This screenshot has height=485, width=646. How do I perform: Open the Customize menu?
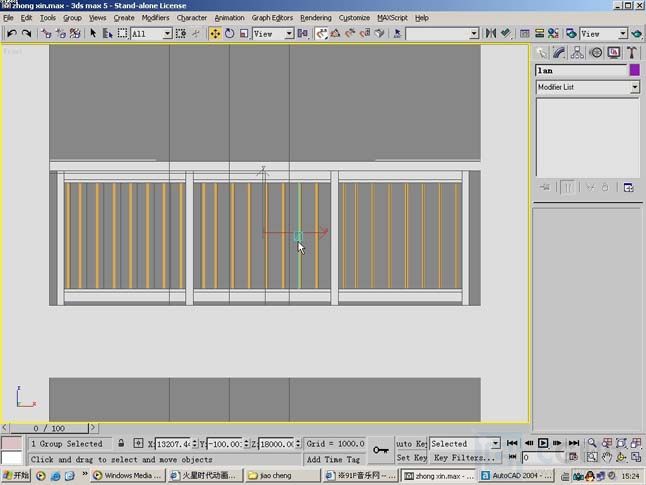point(354,18)
